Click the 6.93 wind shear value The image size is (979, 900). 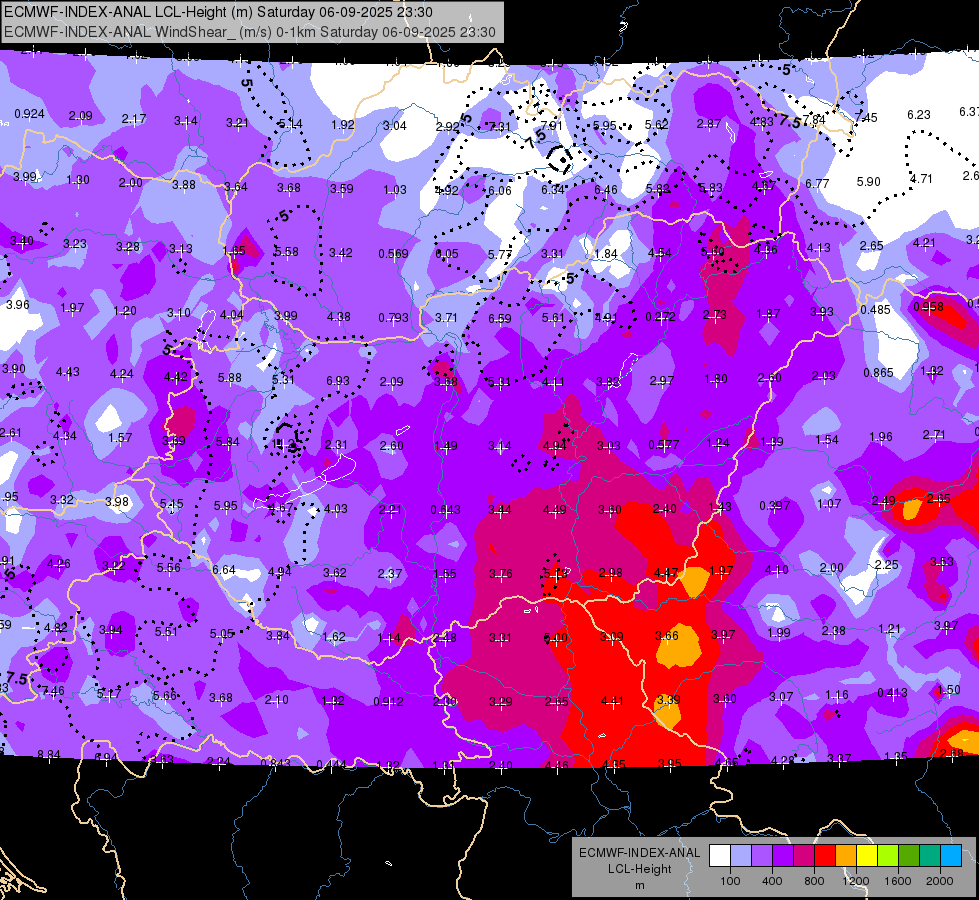[338, 380]
